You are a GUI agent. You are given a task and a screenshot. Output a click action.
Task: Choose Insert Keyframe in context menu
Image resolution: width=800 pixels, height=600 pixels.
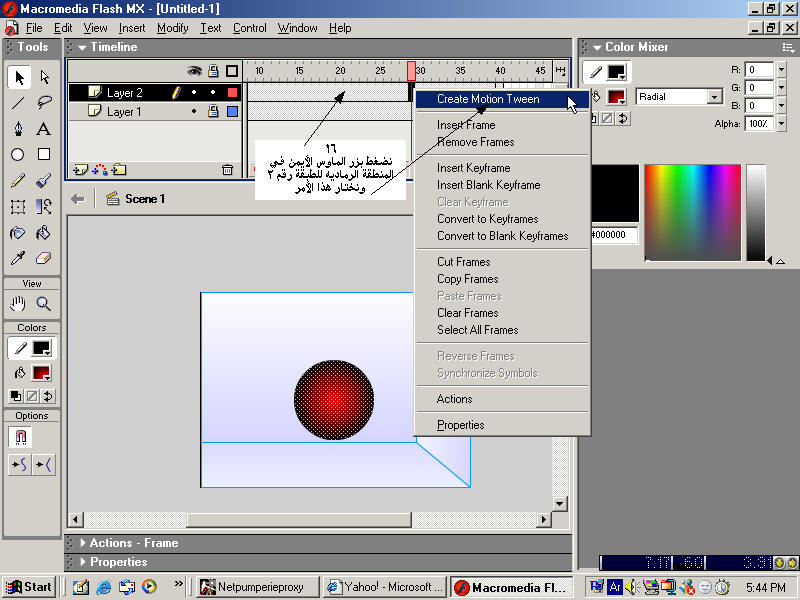(x=503, y=168)
